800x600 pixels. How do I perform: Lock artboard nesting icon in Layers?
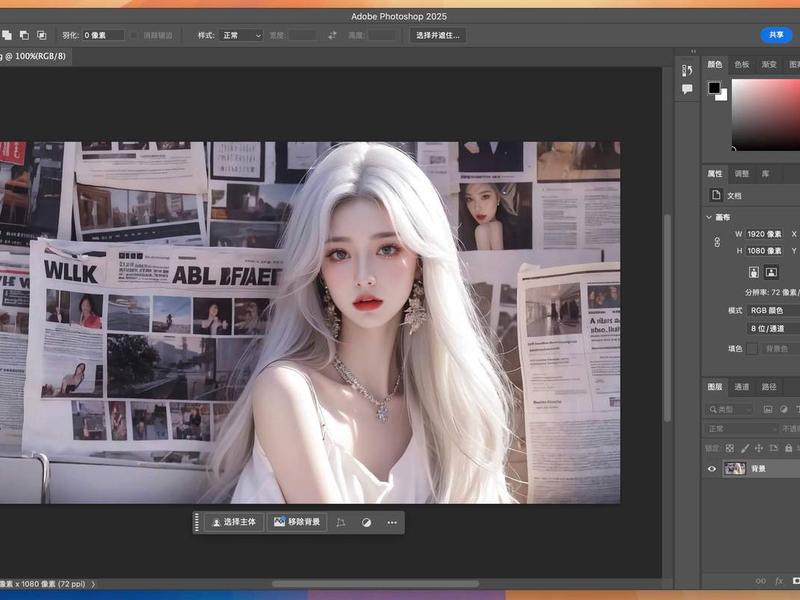[773, 448]
